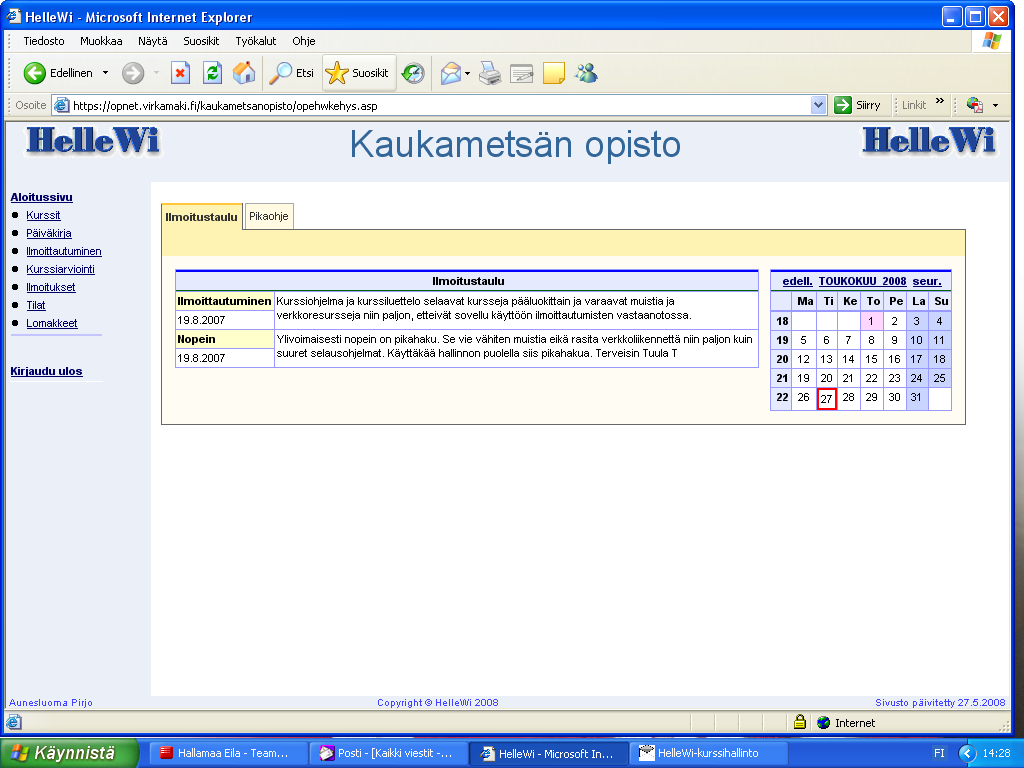Image resolution: width=1024 pixels, height=768 pixels.
Task: Click the Käynnistä start button
Action: click(69, 754)
